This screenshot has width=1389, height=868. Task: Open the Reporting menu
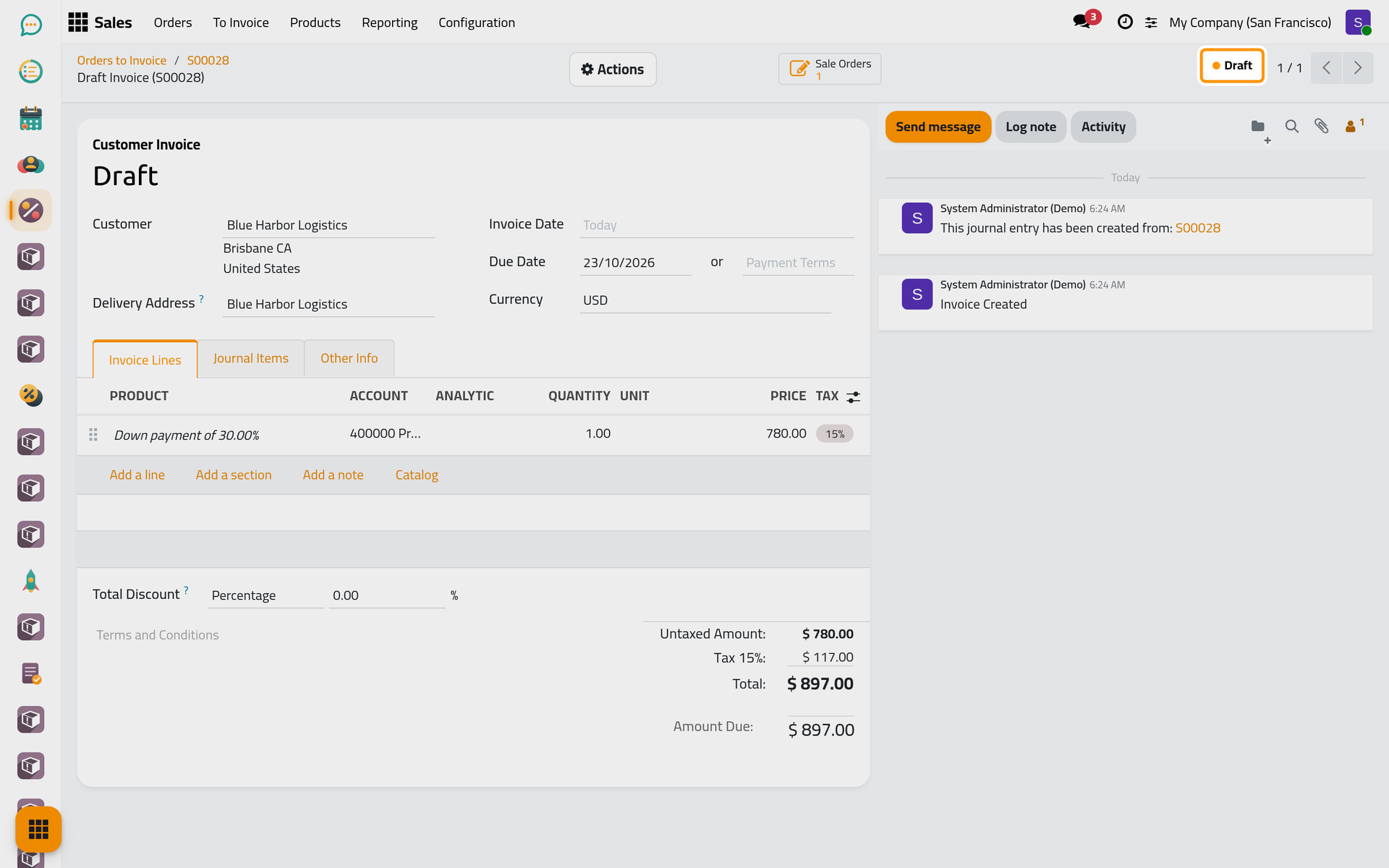389,22
